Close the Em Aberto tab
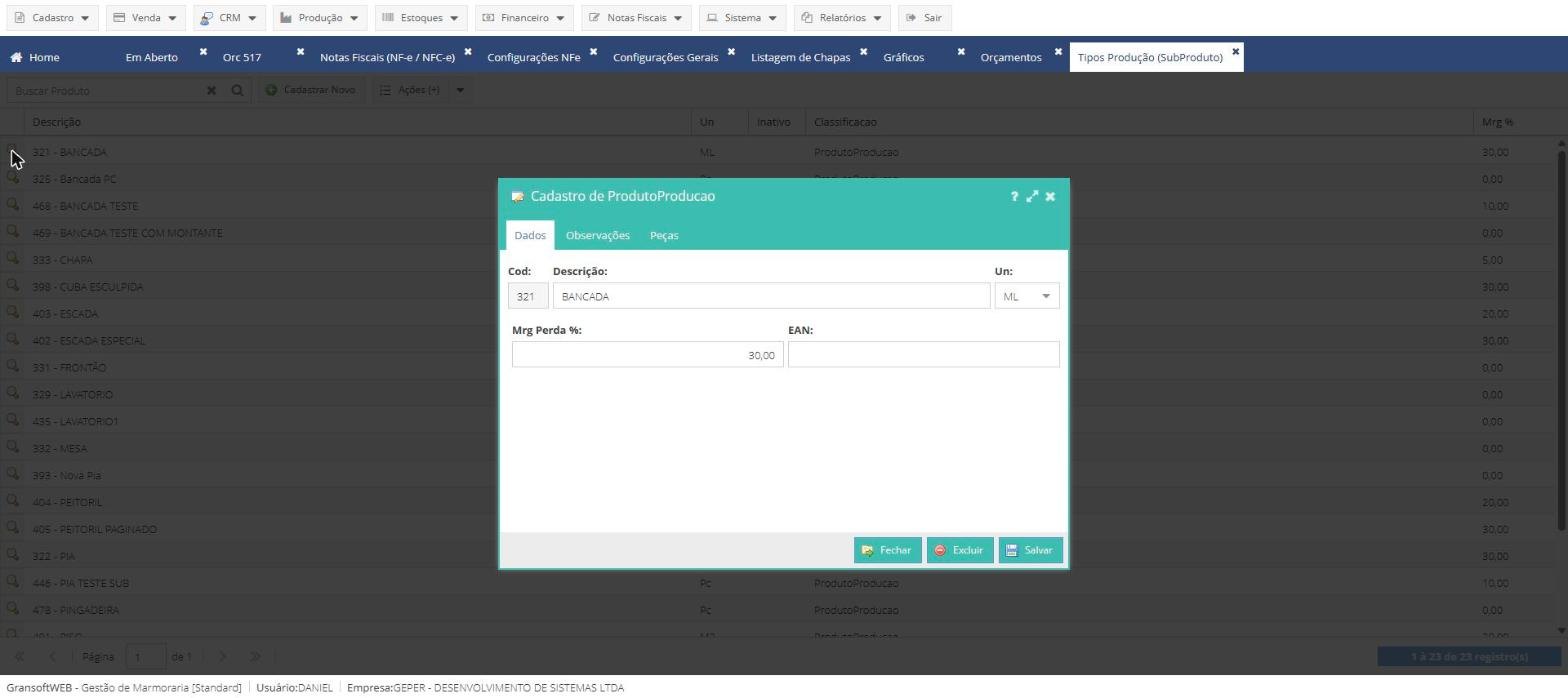The width and height of the screenshot is (1568, 698). tap(203, 51)
